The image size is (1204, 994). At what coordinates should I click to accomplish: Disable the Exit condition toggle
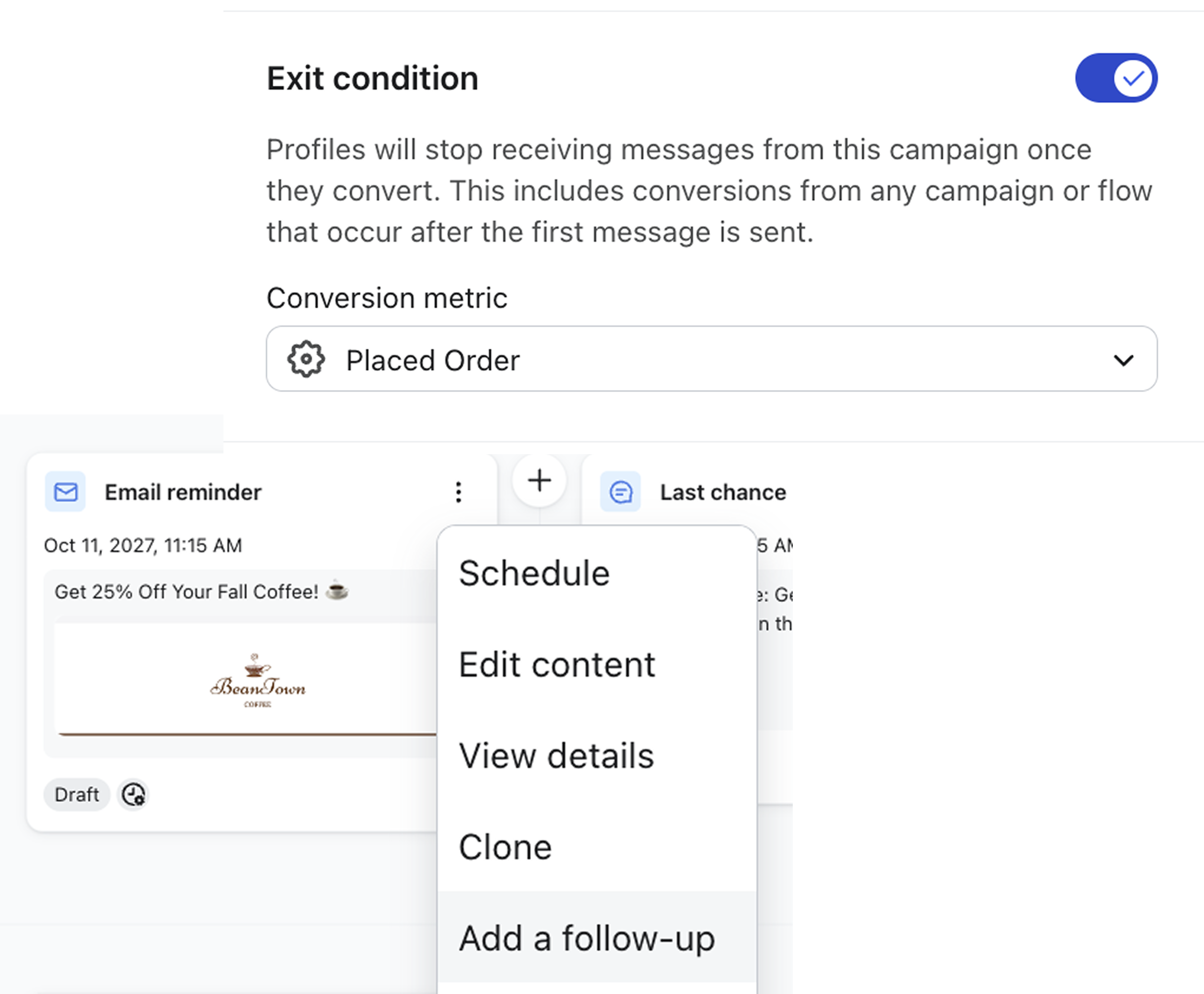click(x=1116, y=78)
